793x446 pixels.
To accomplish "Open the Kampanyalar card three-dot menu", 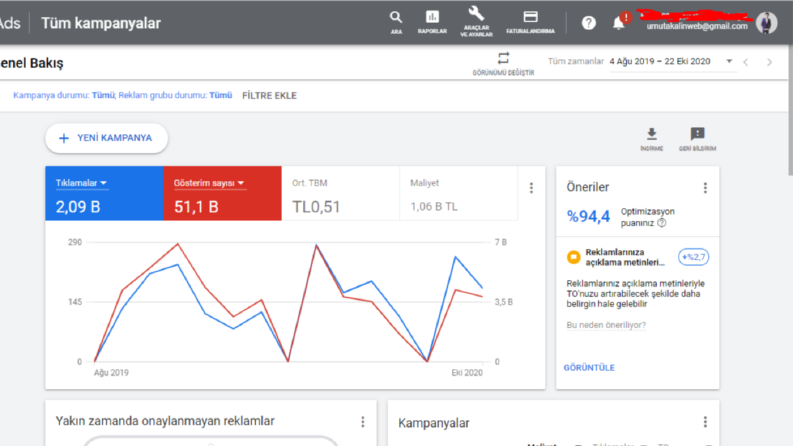I will point(705,422).
